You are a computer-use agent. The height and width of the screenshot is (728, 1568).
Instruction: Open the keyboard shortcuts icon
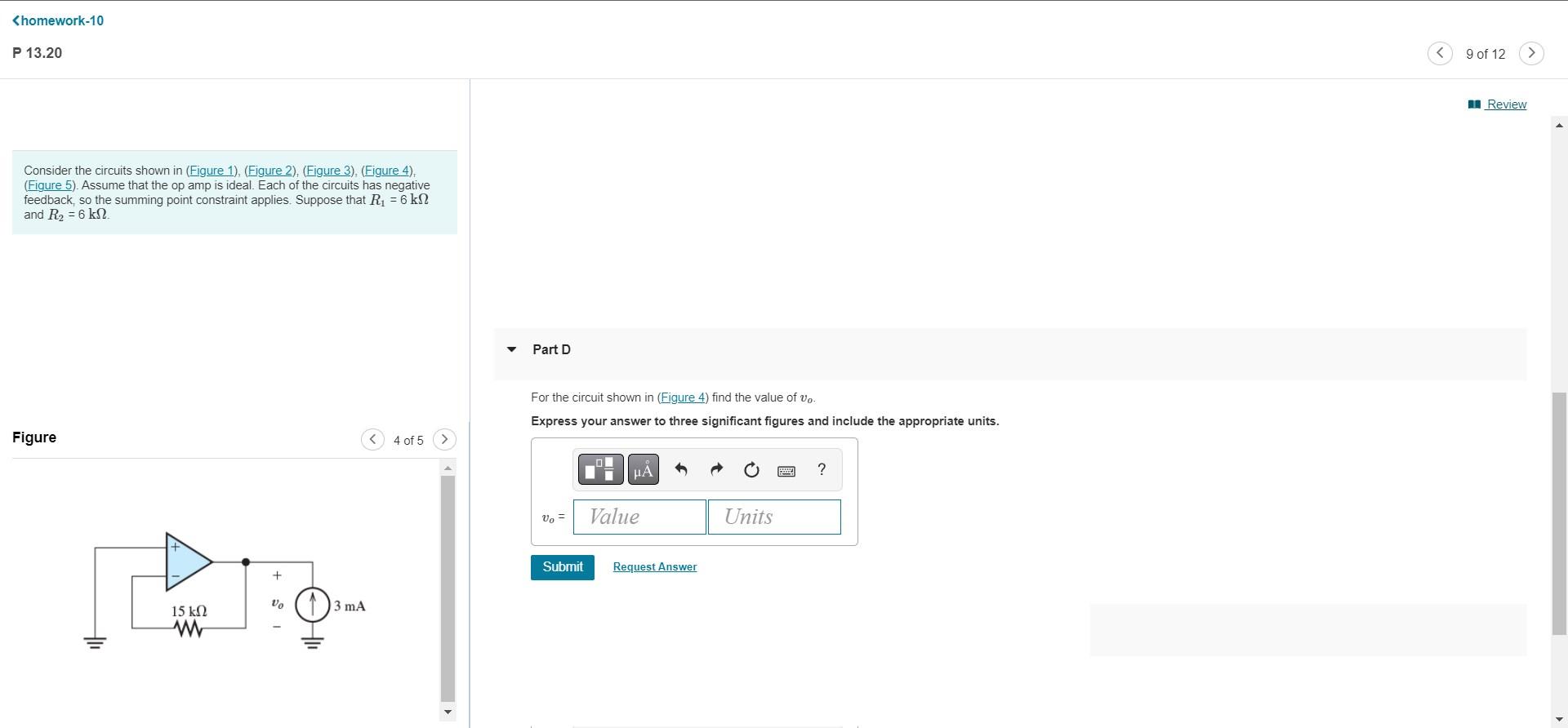coord(786,471)
